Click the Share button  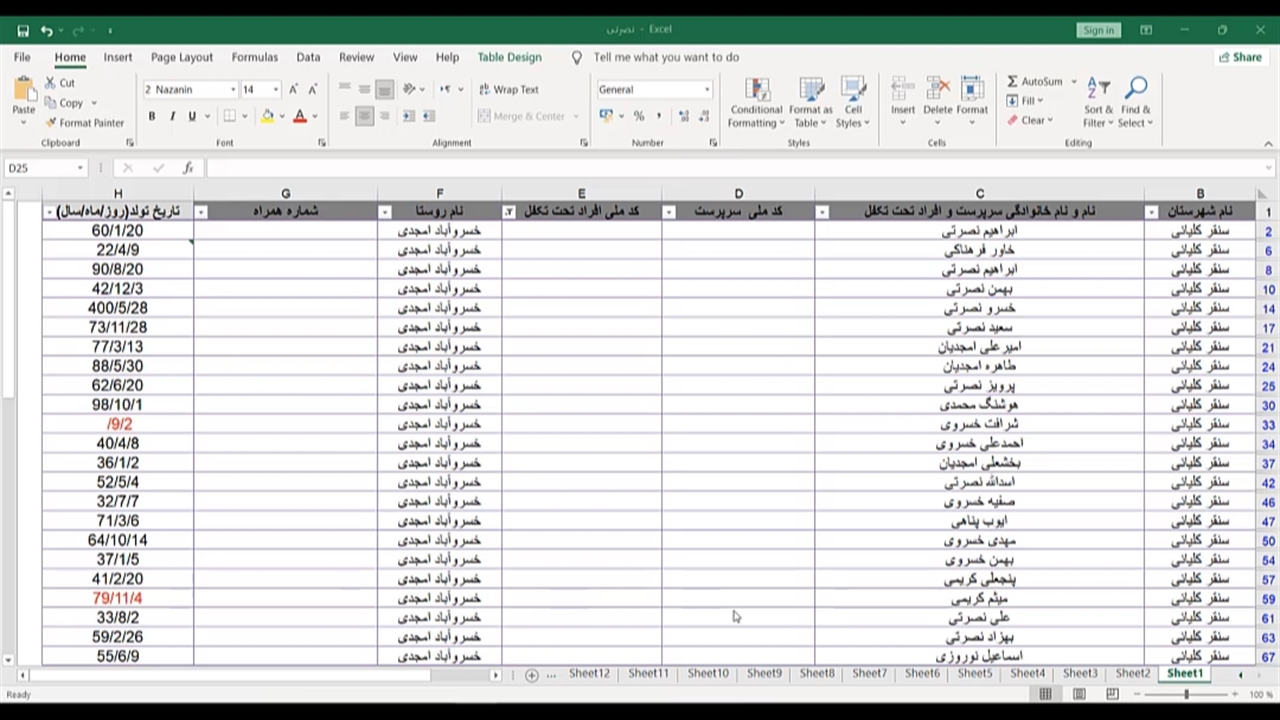pos(1239,57)
